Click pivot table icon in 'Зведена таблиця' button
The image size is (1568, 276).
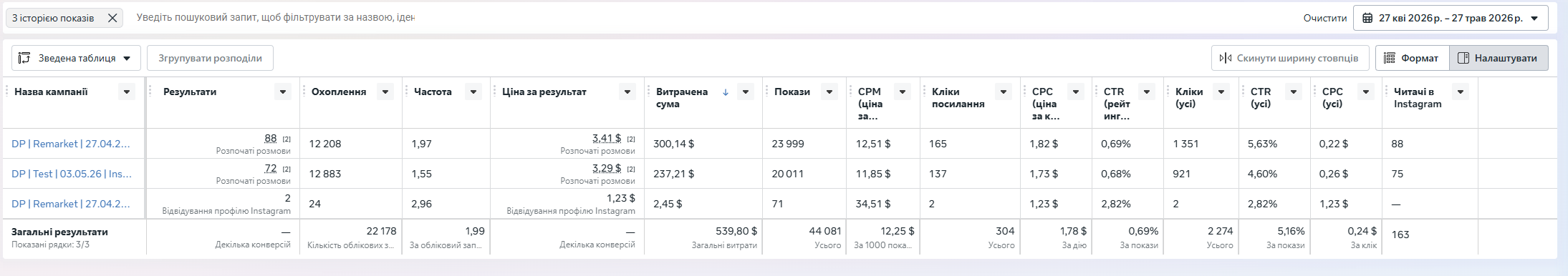point(24,58)
